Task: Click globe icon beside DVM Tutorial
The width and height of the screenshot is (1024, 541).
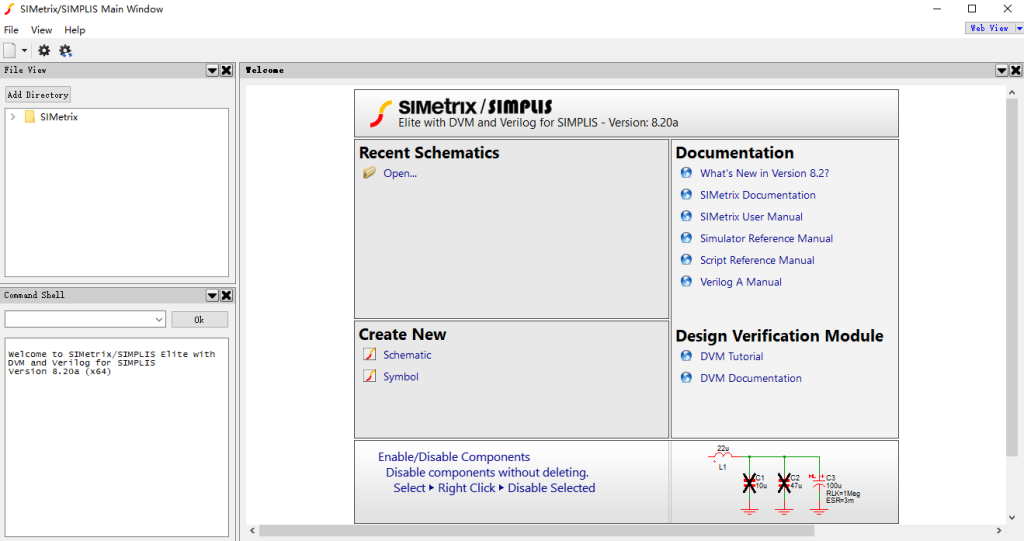Action: coord(686,355)
